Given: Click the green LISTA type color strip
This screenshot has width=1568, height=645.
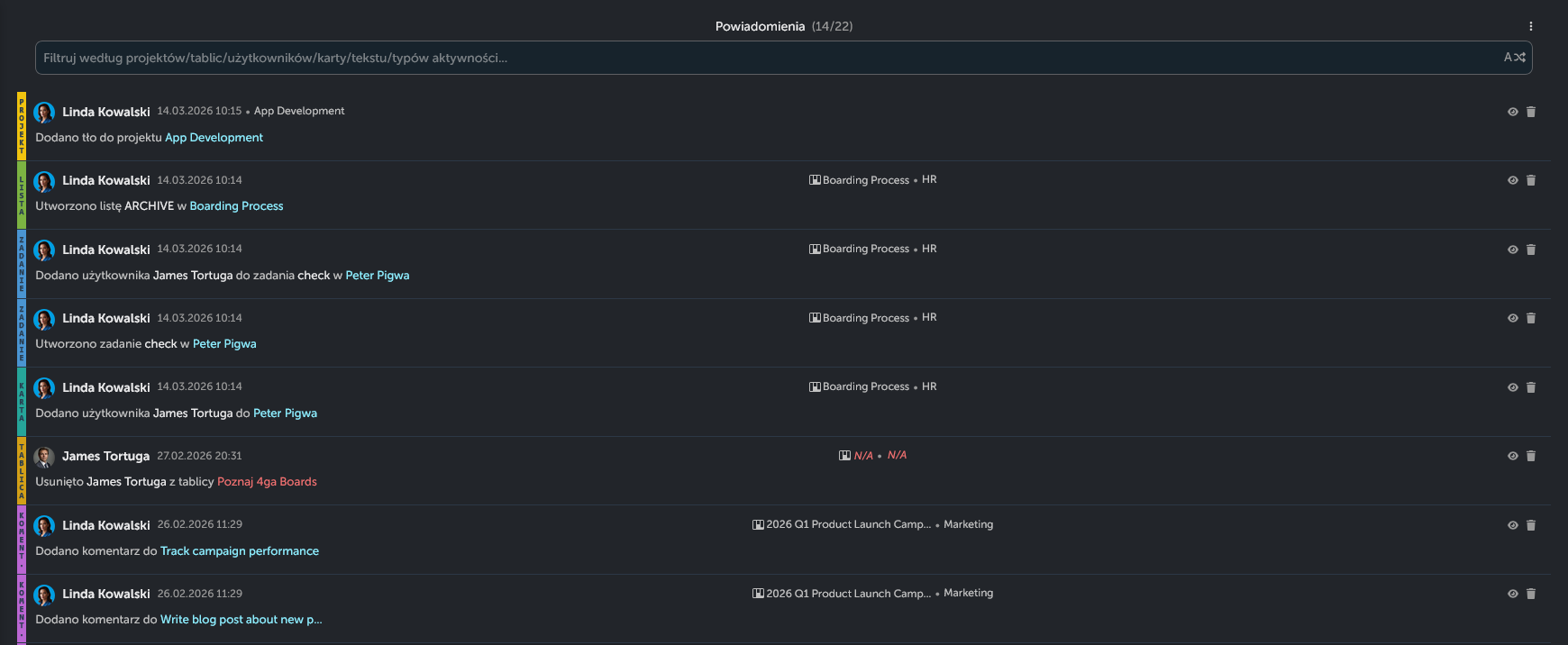Looking at the screenshot, I should pos(22,195).
